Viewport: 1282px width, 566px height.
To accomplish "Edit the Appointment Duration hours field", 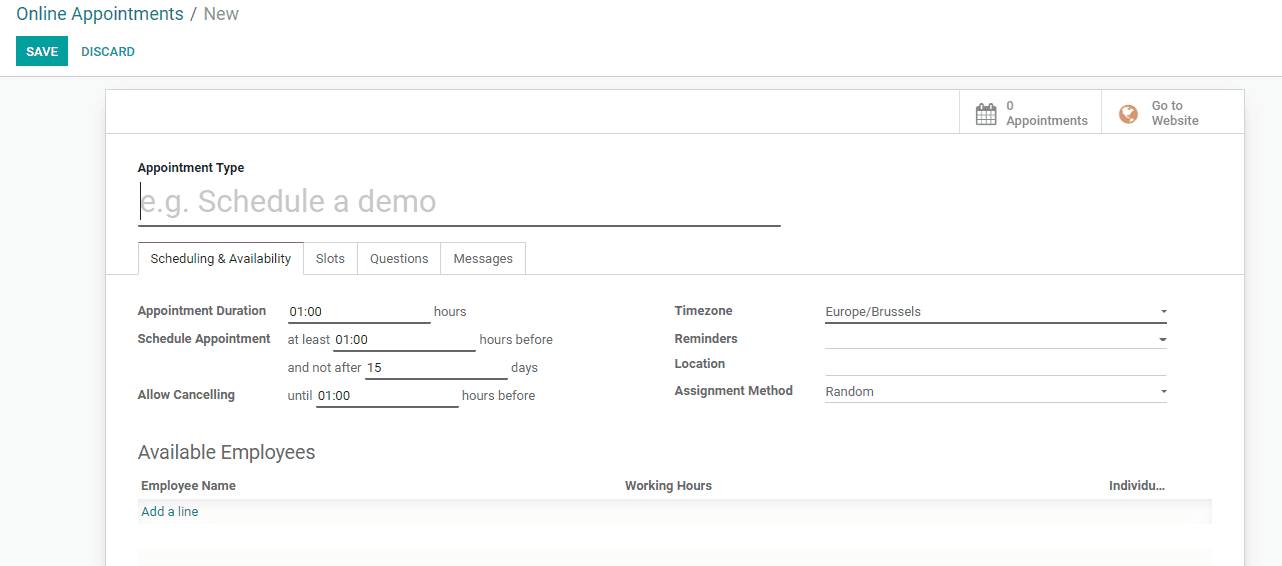I will (x=359, y=312).
